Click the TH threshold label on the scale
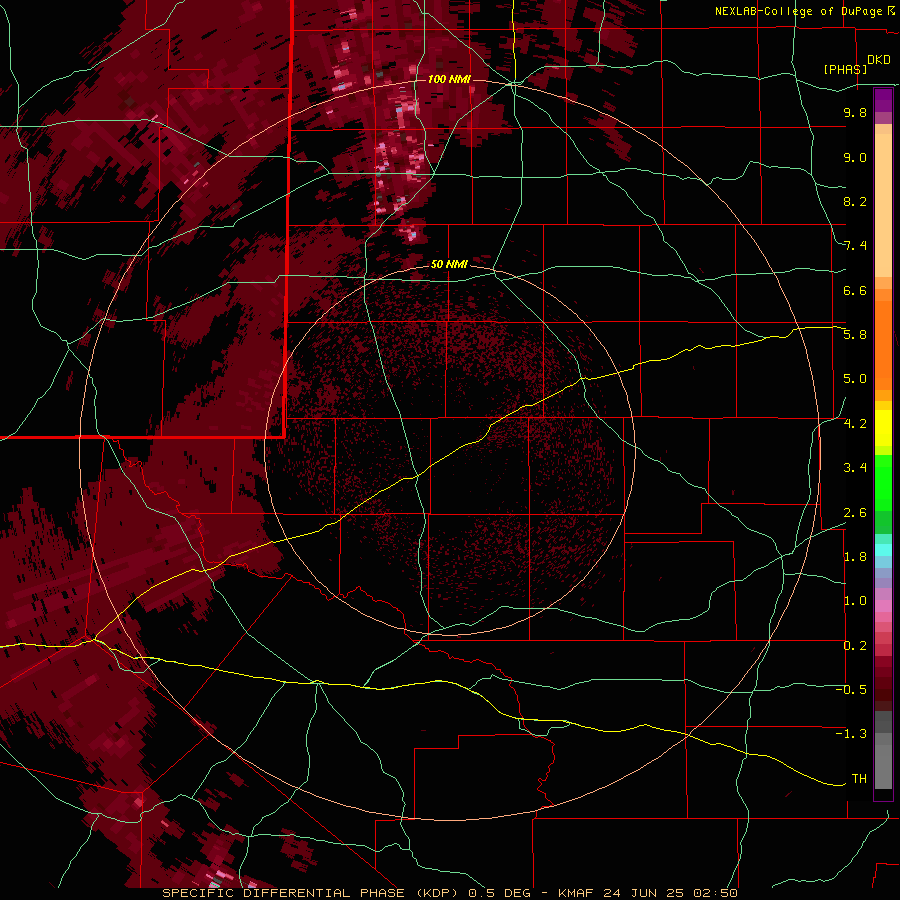 coord(859,779)
